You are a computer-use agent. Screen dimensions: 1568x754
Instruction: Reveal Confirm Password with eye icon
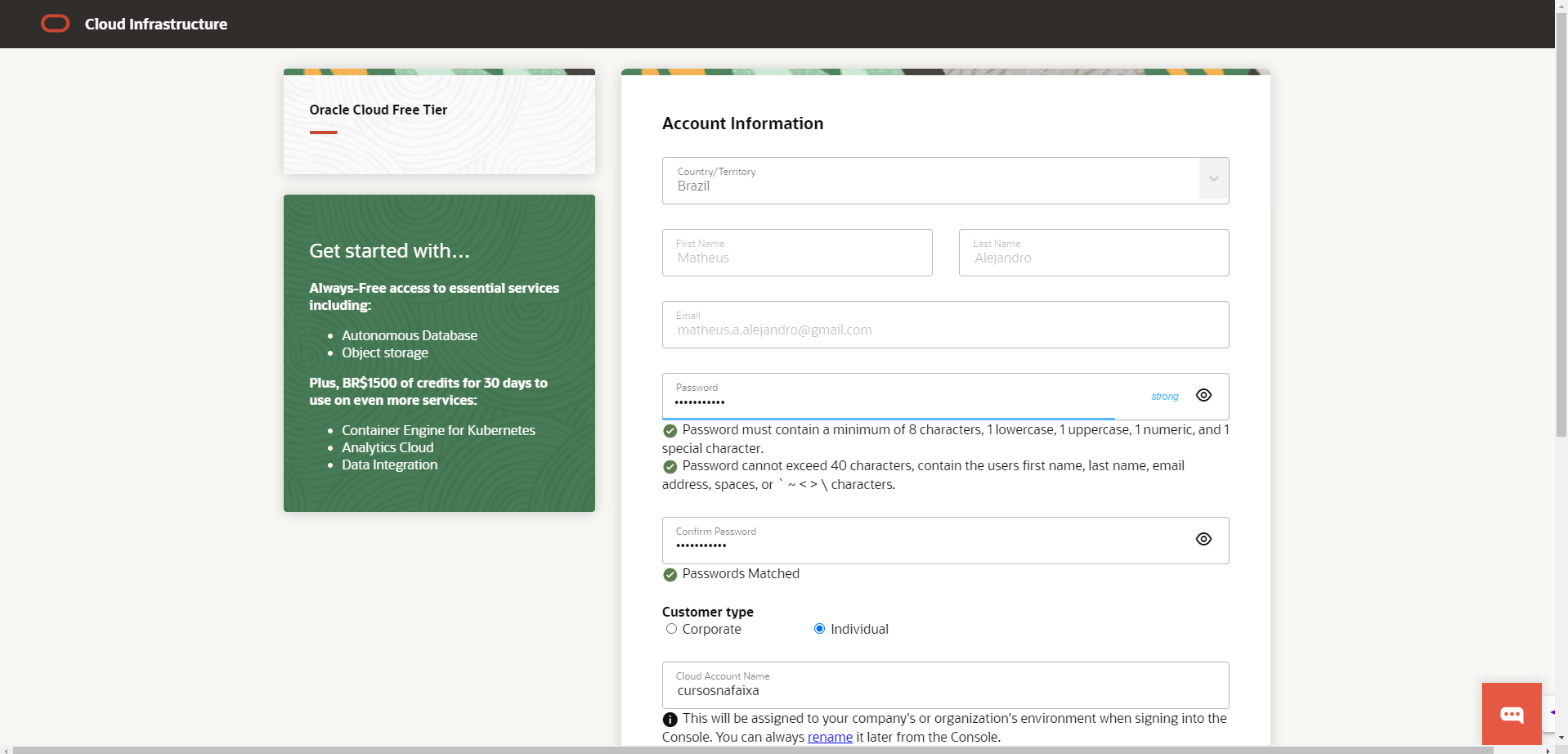point(1203,540)
